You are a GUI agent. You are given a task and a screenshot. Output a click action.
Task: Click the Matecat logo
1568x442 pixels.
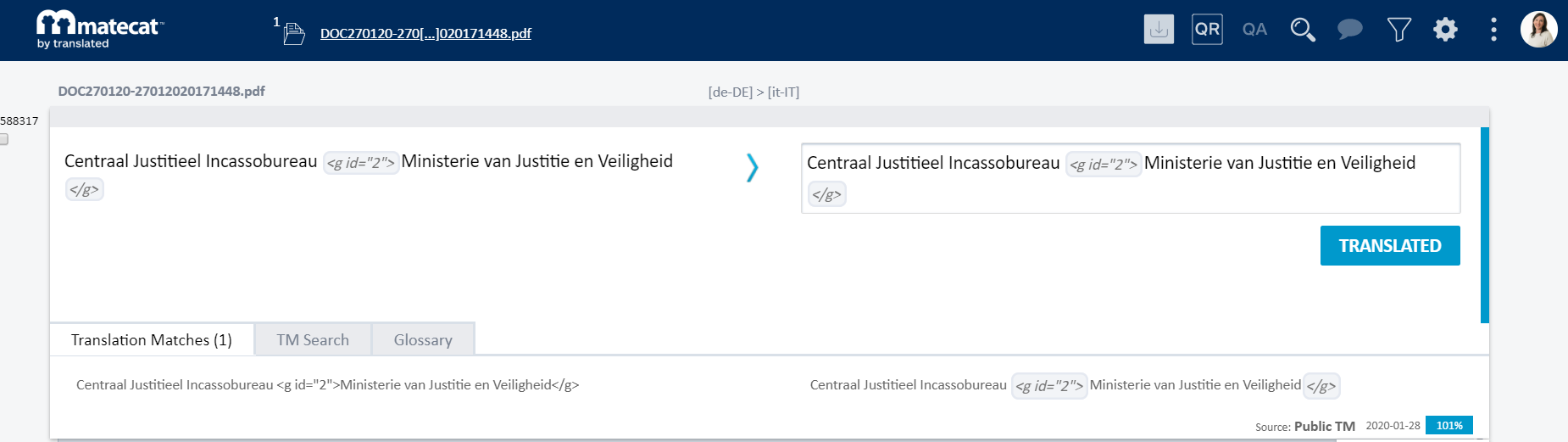(99, 30)
